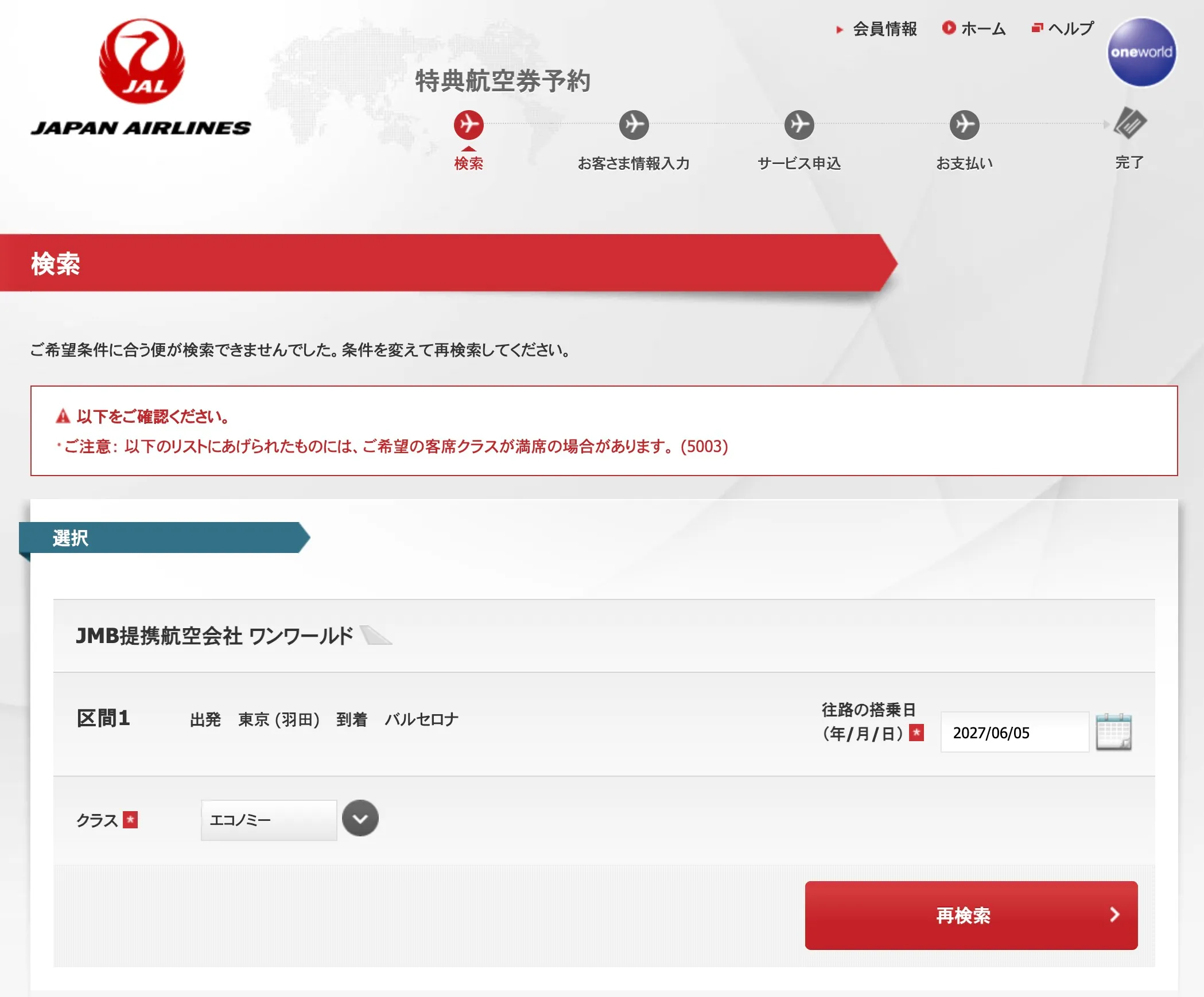Image resolution: width=1204 pixels, height=997 pixels.
Task: Click the departure date input field
Action: [1015, 732]
